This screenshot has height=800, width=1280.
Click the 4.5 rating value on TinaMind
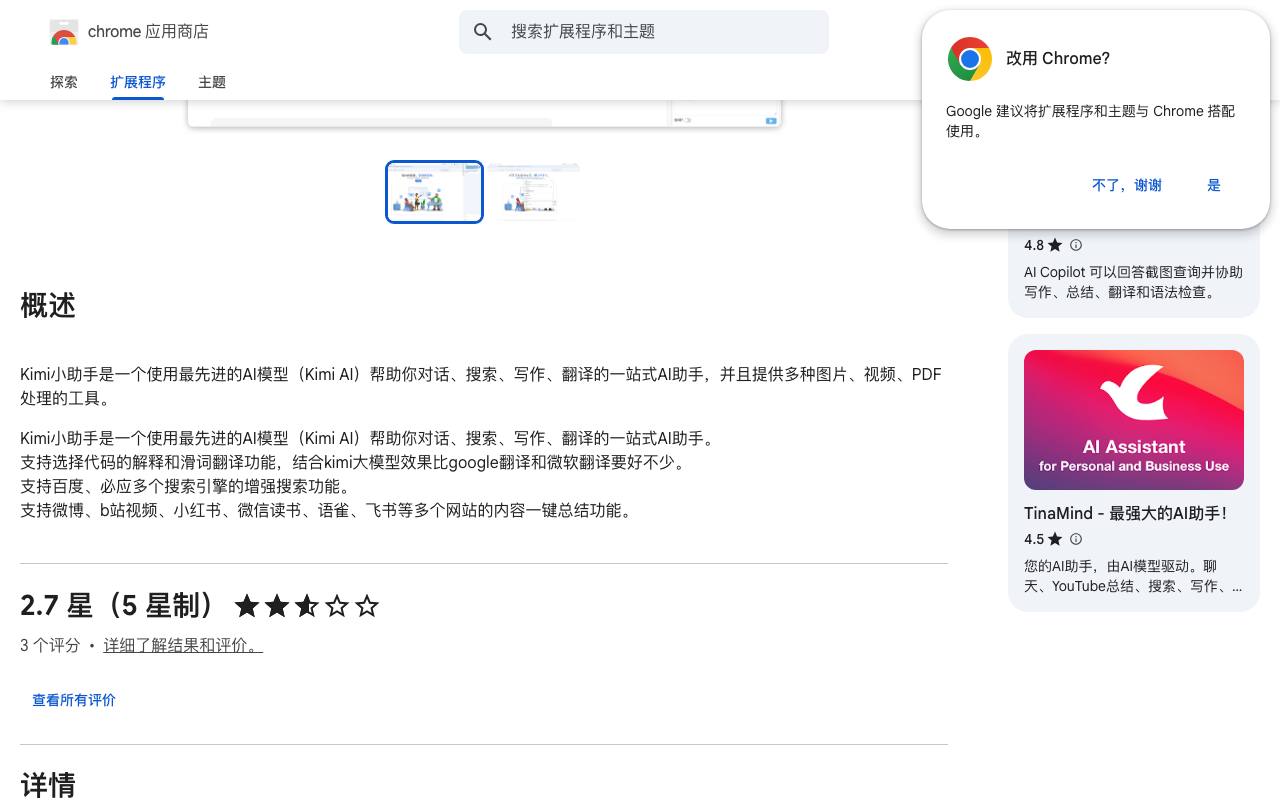[1034, 539]
